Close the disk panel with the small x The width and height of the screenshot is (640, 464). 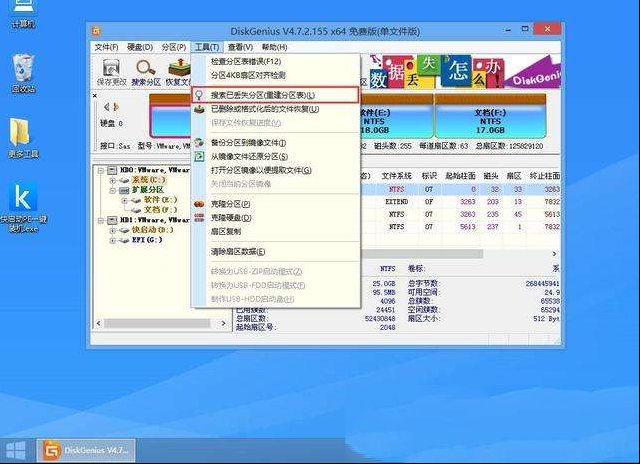coord(95,95)
